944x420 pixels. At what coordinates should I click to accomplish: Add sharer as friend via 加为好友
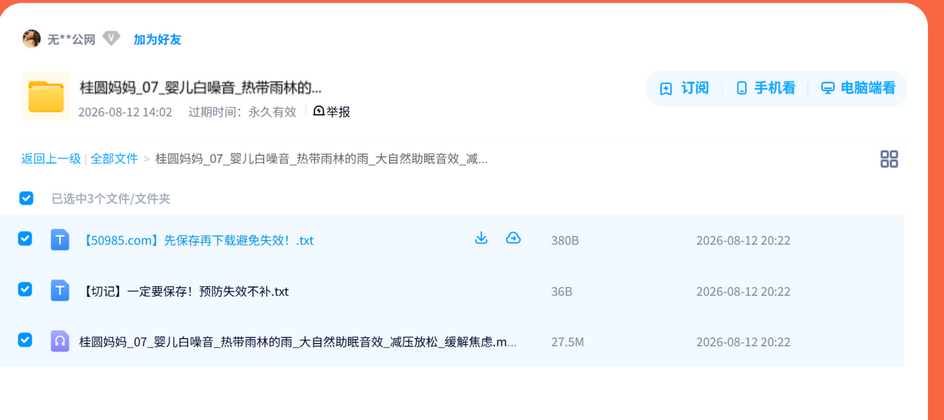pyautogui.click(x=157, y=40)
